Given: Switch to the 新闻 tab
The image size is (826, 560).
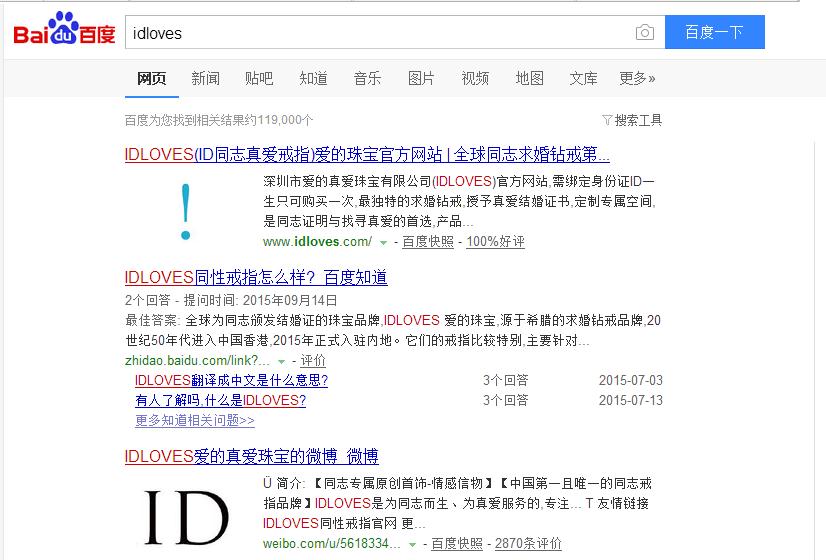Looking at the screenshot, I should point(205,78).
